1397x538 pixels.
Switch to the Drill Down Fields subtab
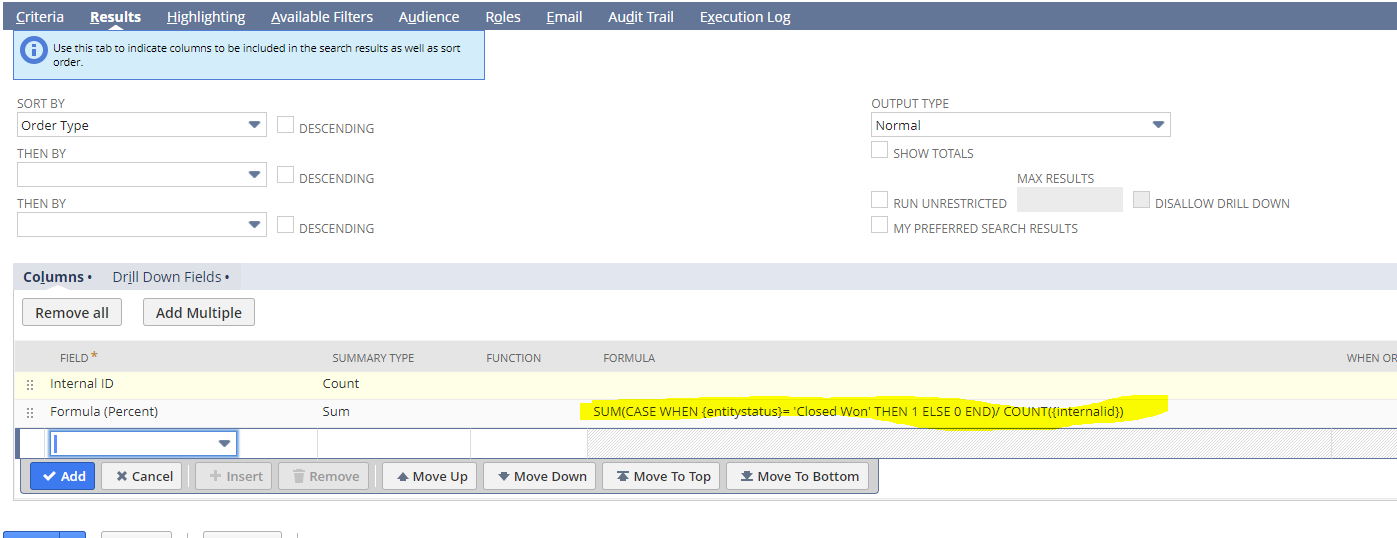pyautogui.click(x=170, y=277)
